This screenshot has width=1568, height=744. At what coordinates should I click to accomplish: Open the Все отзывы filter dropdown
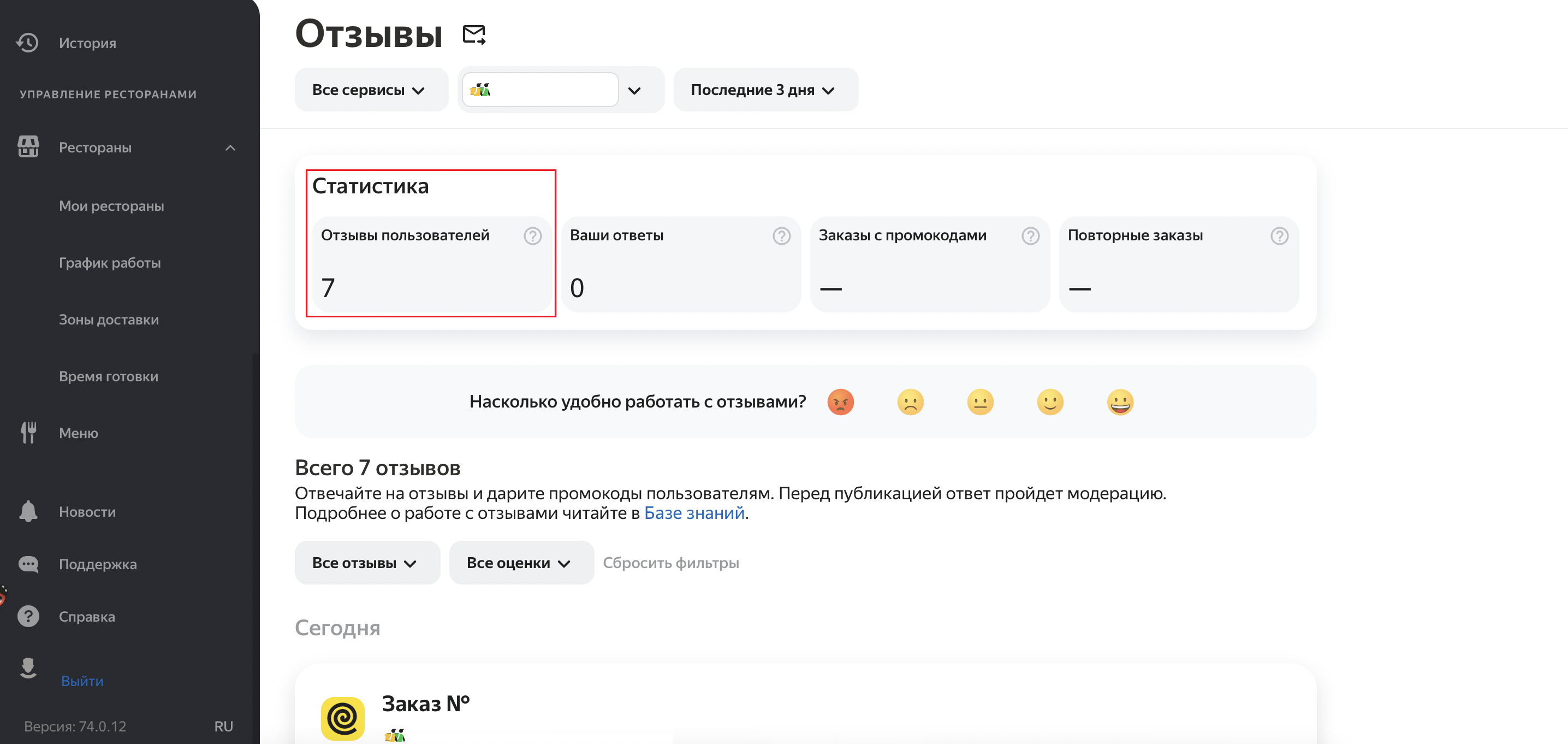[x=367, y=563]
